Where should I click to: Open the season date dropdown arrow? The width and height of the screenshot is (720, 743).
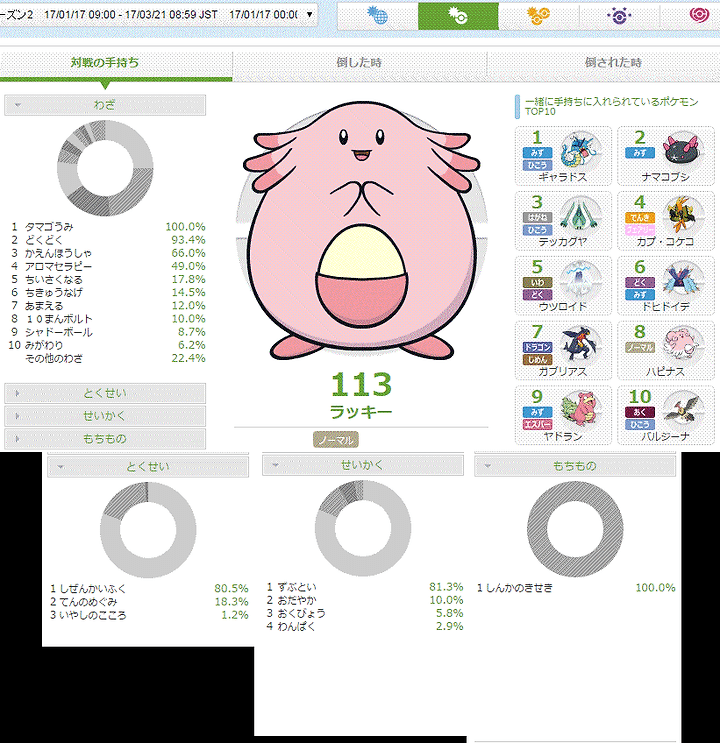pyautogui.click(x=310, y=14)
